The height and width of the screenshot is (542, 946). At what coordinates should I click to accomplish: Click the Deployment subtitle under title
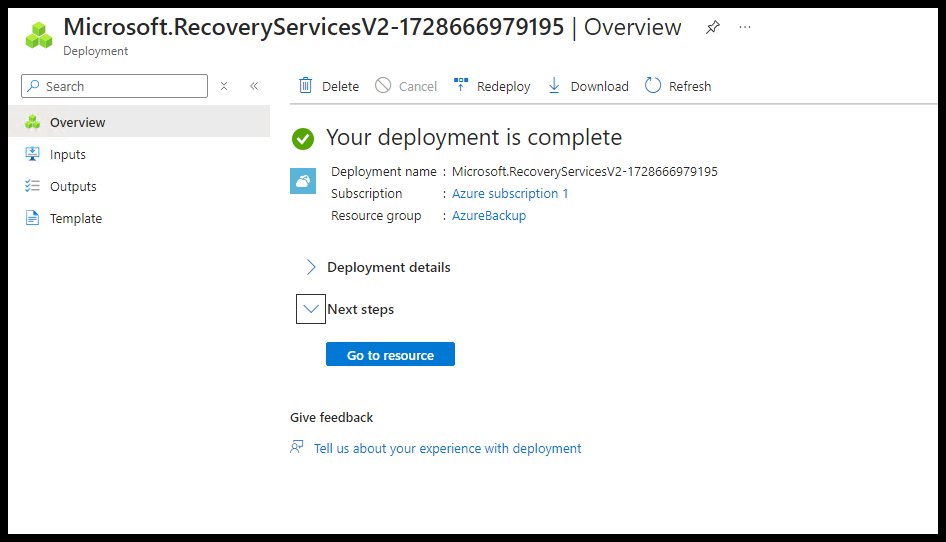[95, 51]
